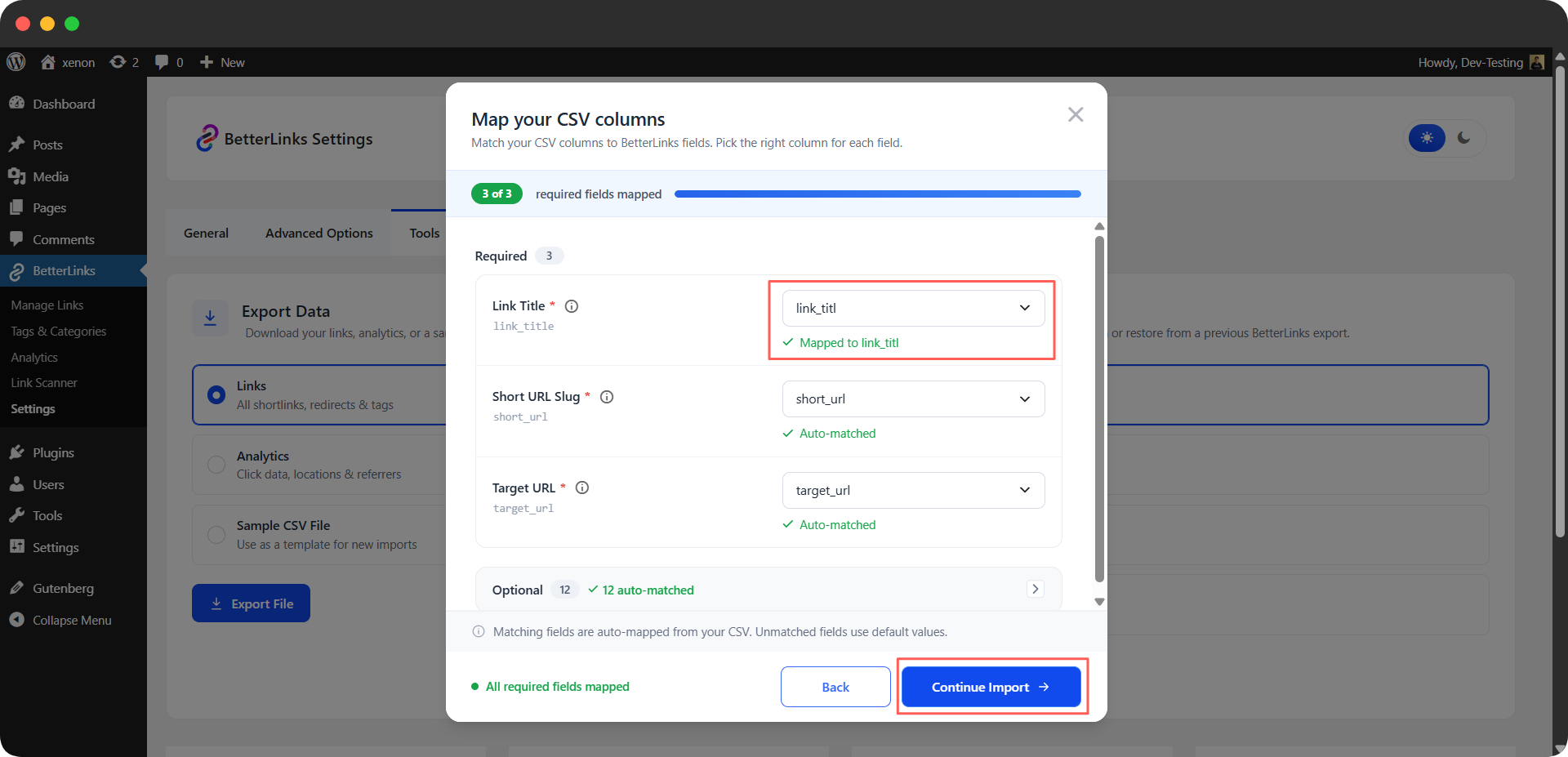Switch to dark mode moon toggle
The width and height of the screenshot is (1568, 757).
1464,138
